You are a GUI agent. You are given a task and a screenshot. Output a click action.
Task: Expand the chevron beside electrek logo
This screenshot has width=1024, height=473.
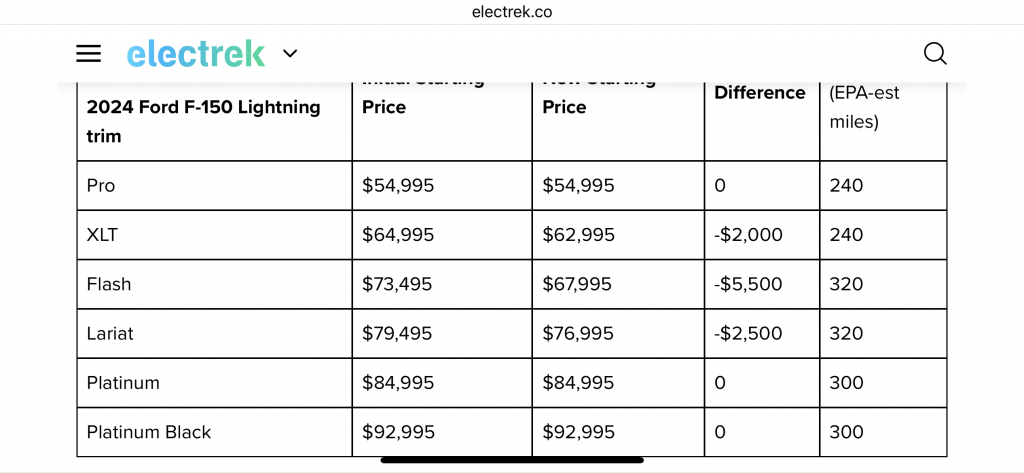pos(290,54)
